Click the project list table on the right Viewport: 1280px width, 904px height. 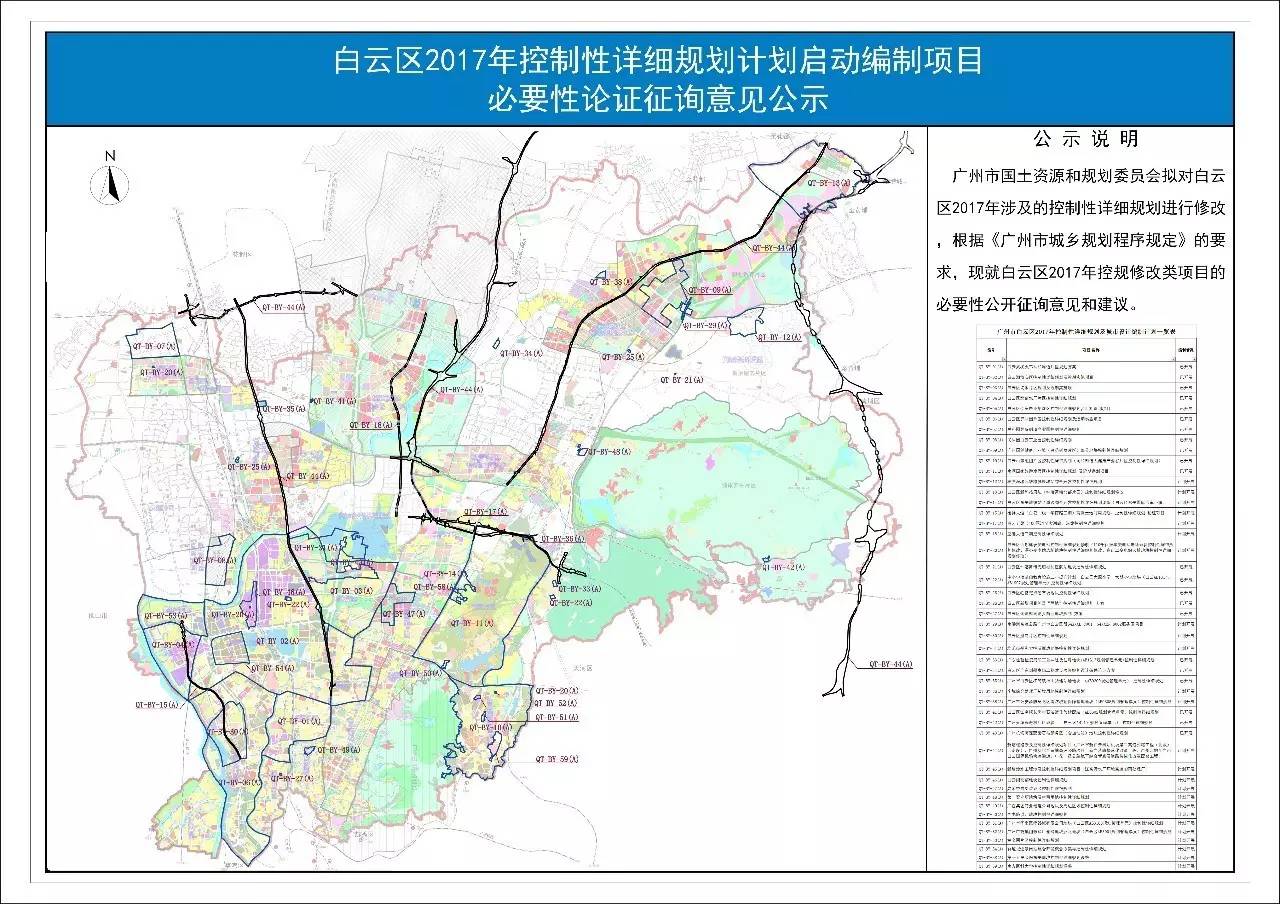(1087, 597)
